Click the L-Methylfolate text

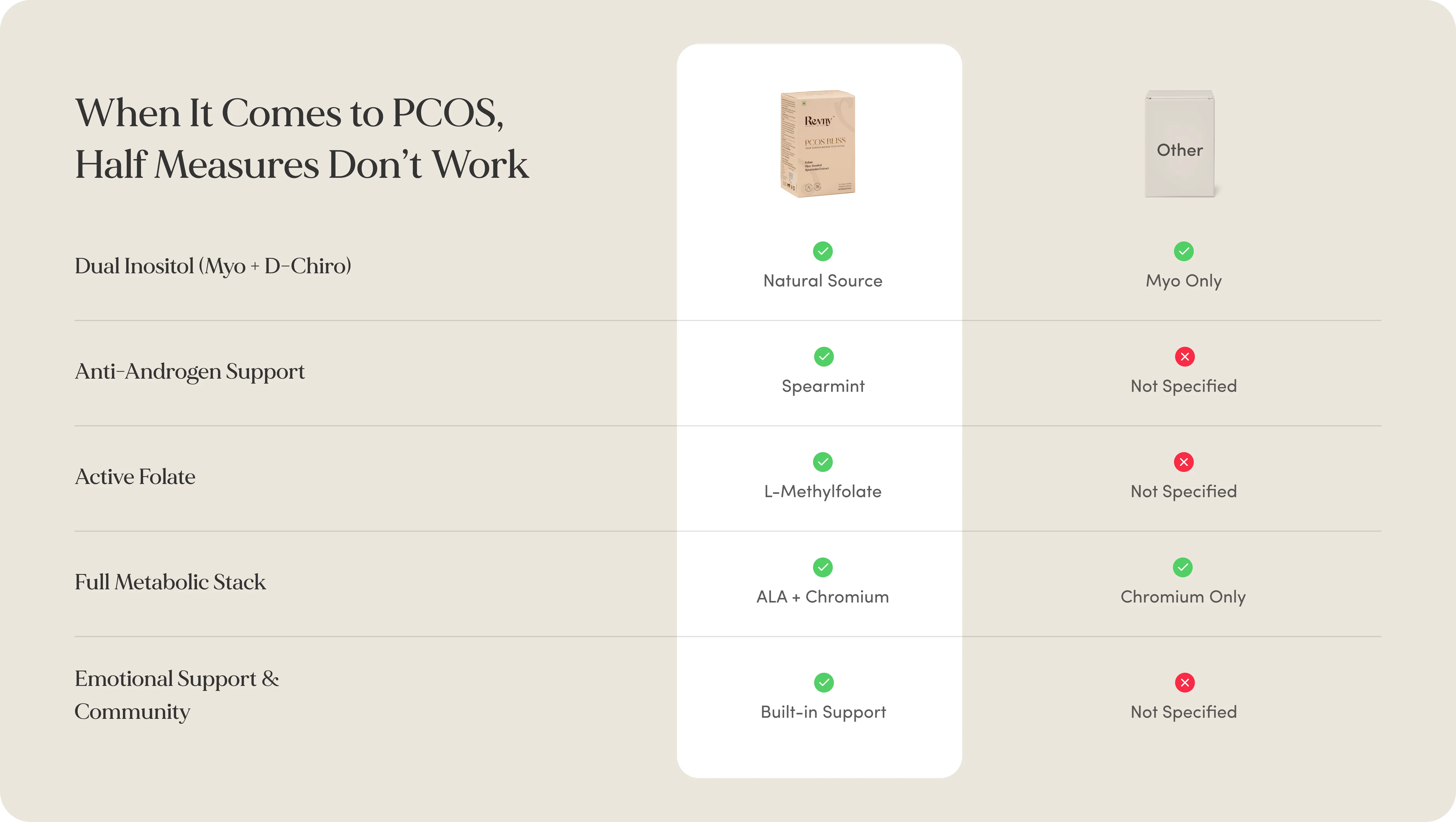(x=822, y=491)
